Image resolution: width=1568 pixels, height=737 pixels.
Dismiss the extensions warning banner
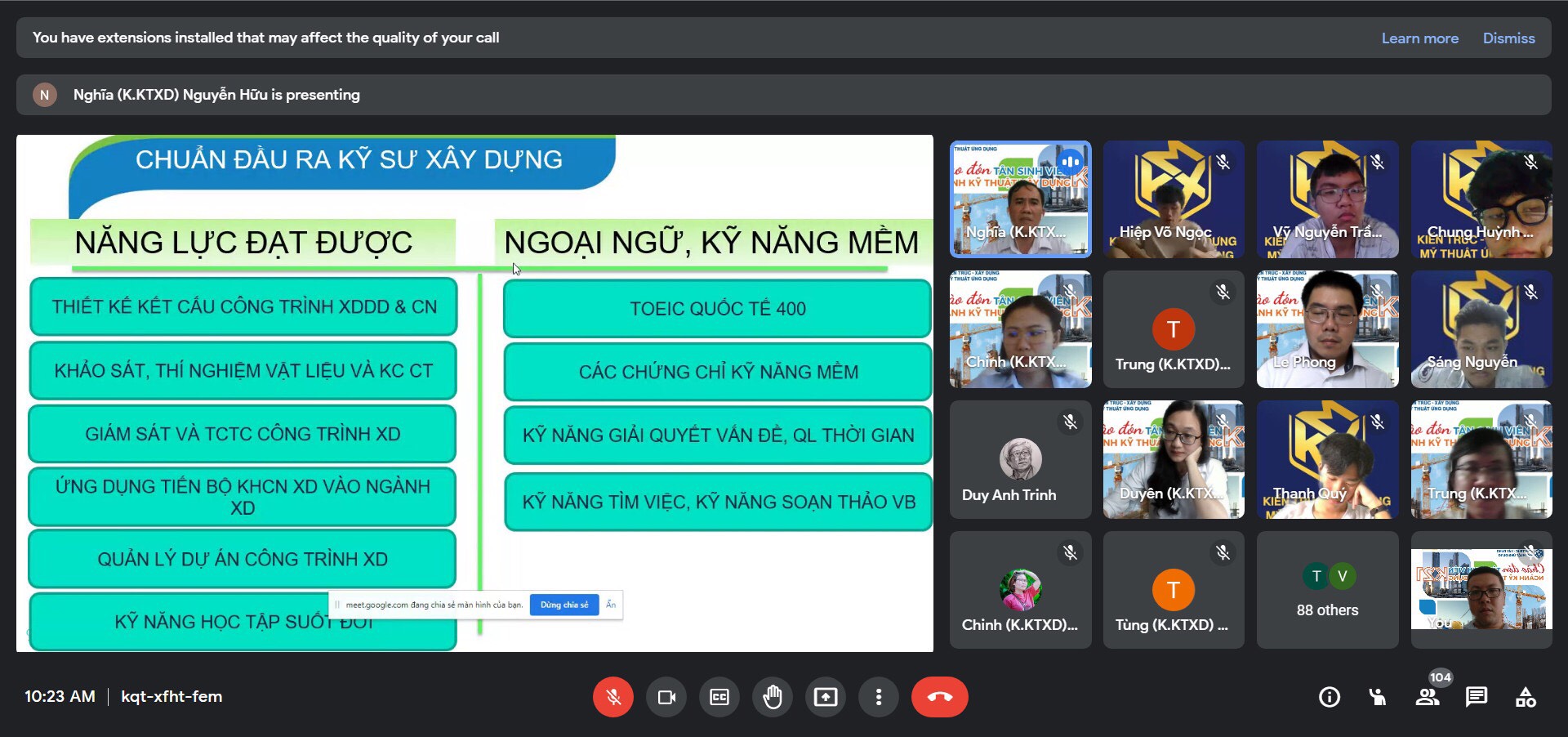(x=1508, y=38)
